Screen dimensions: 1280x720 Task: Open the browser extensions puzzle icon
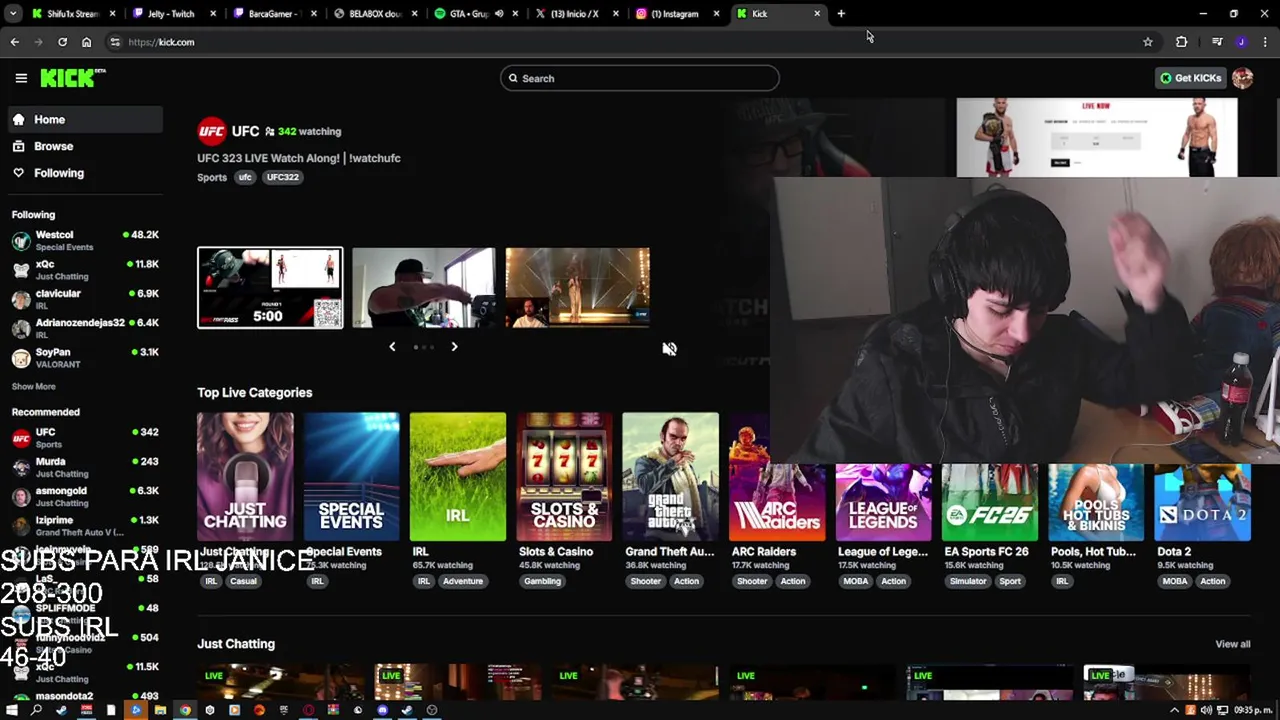[1182, 42]
